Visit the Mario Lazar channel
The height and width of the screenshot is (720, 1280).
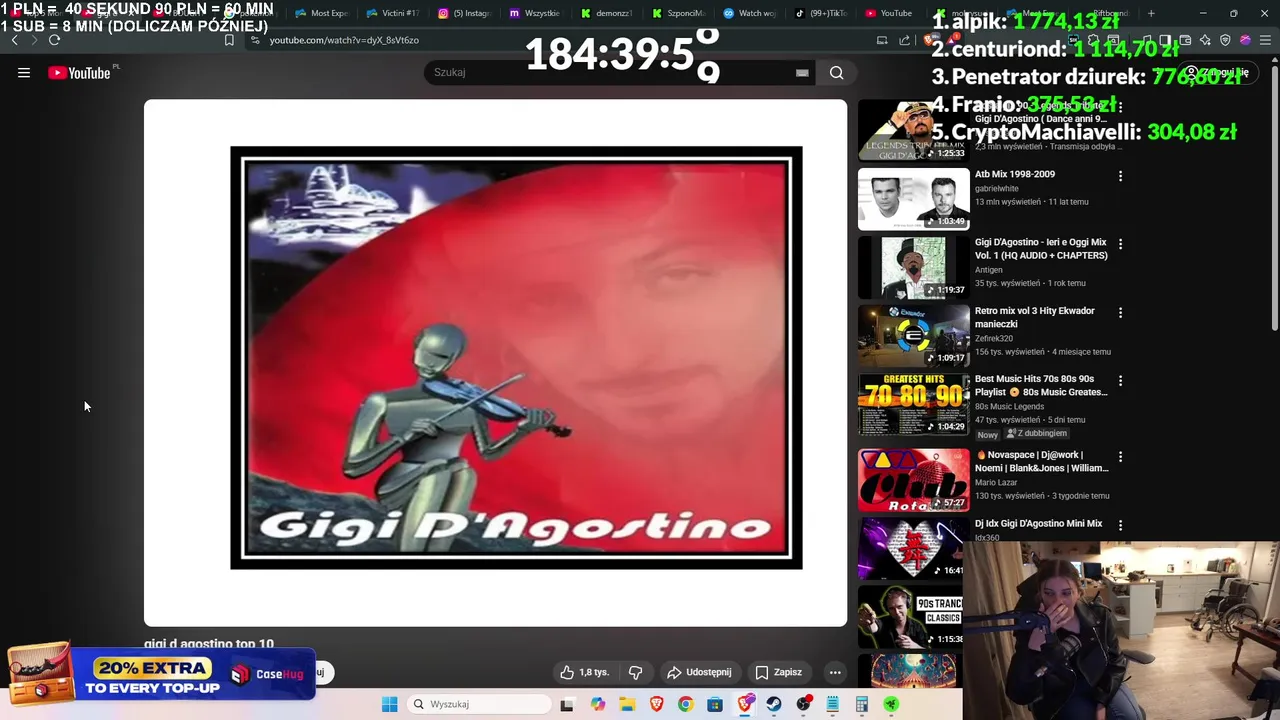point(996,482)
